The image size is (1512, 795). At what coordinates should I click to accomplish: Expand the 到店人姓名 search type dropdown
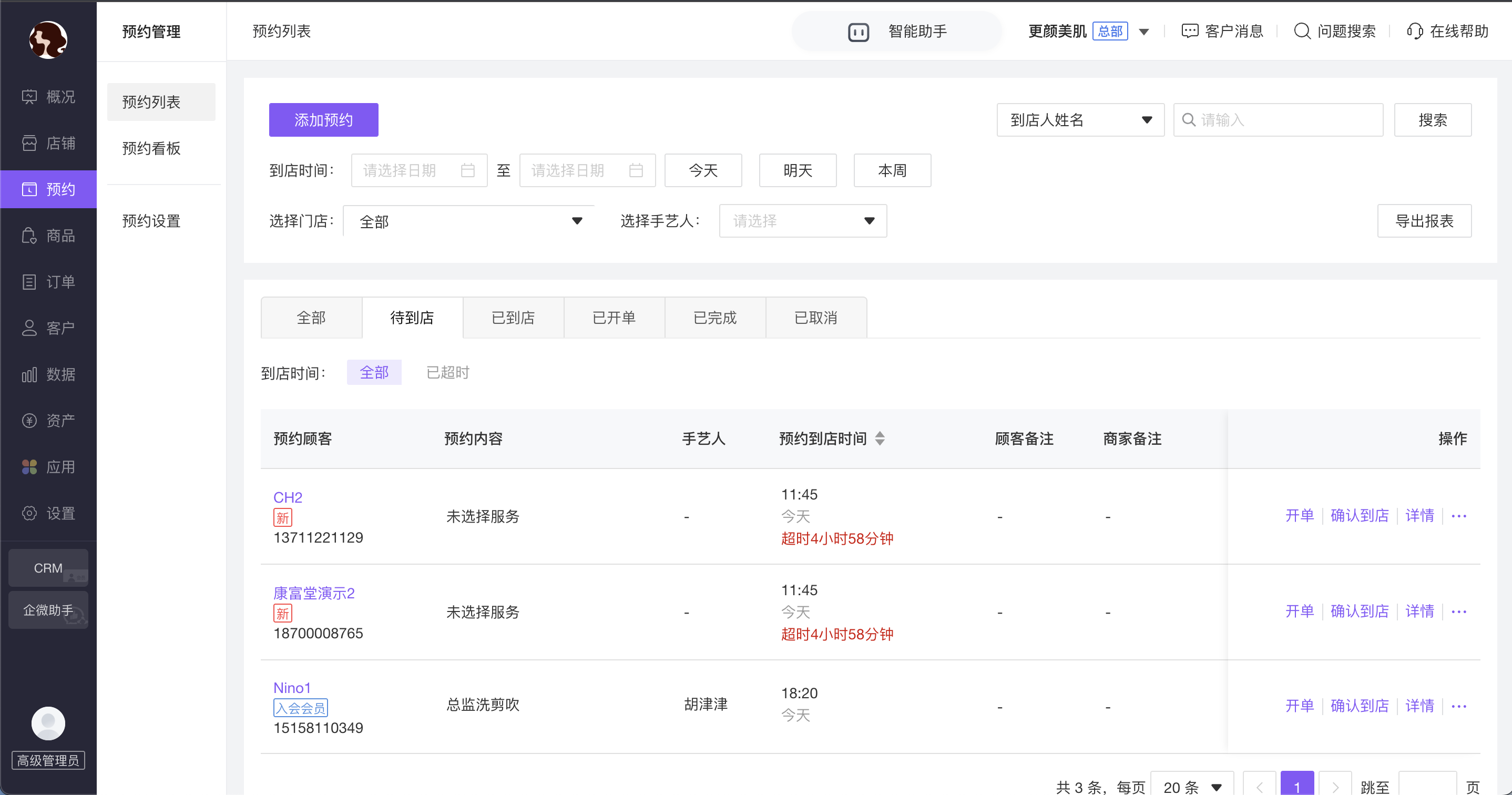pyautogui.click(x=1080, y=120)
